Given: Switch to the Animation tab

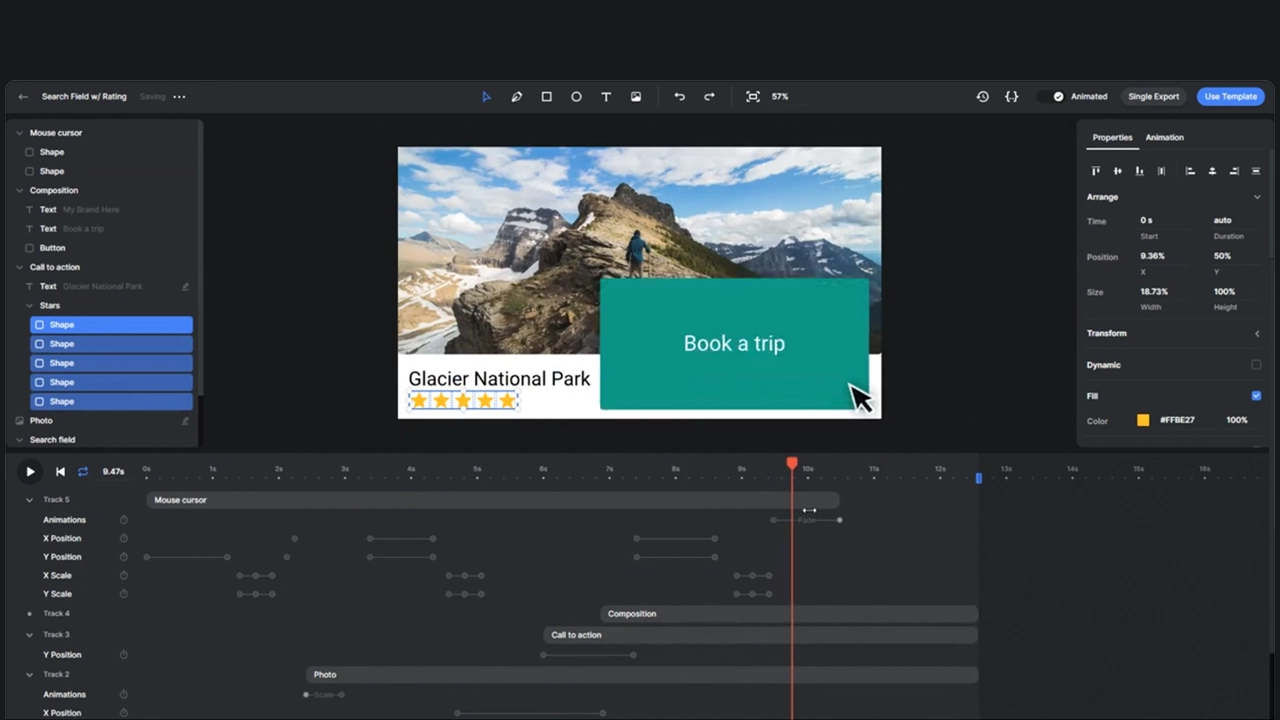Looking at the screenshot, I should coord(1164,138).
